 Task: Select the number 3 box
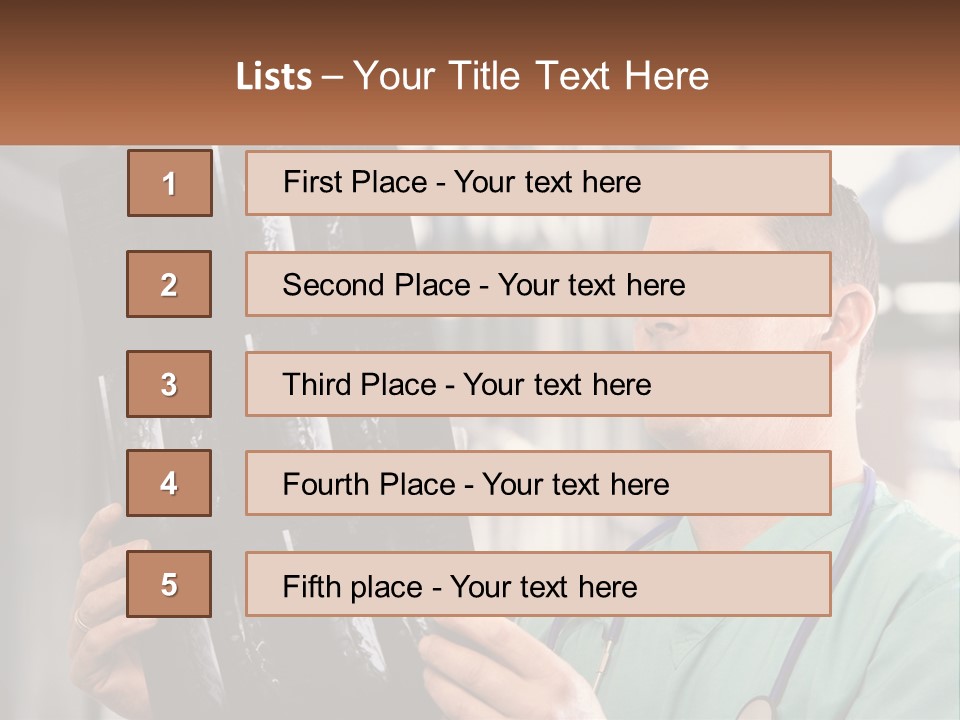tap(169, 384)
